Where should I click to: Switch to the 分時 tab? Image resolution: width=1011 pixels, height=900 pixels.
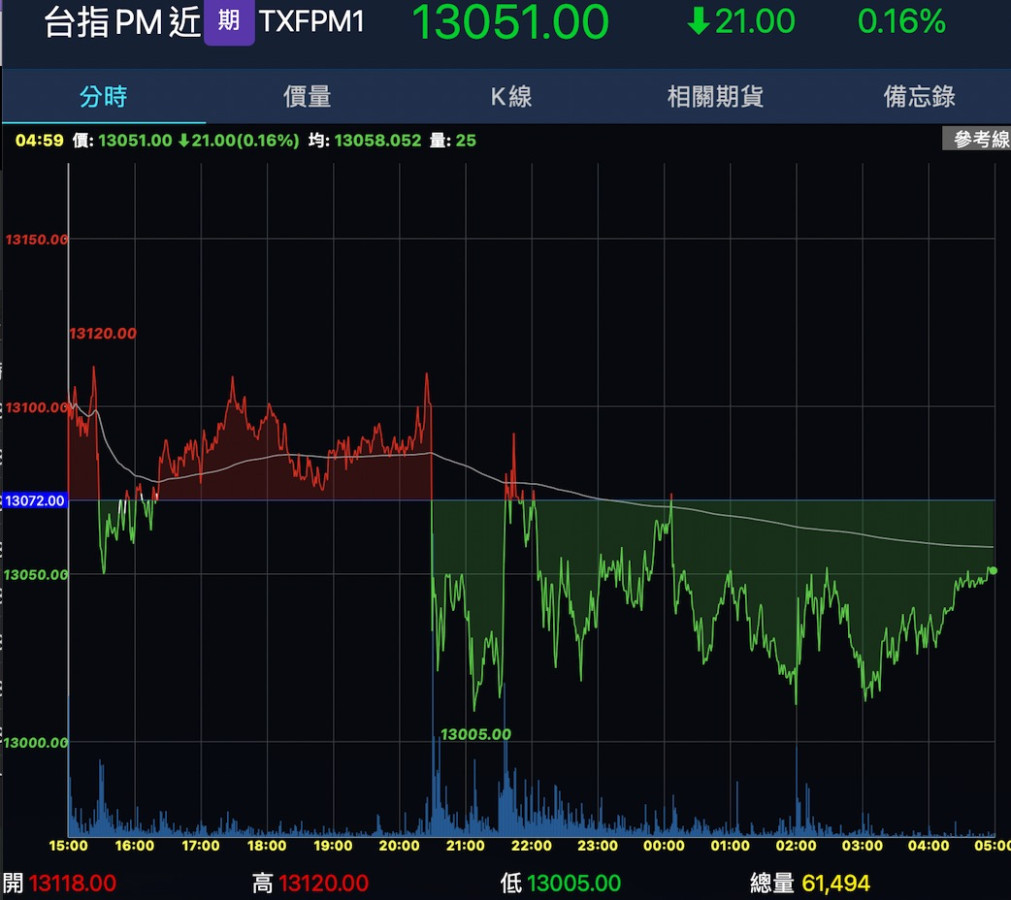click(103, 97)
